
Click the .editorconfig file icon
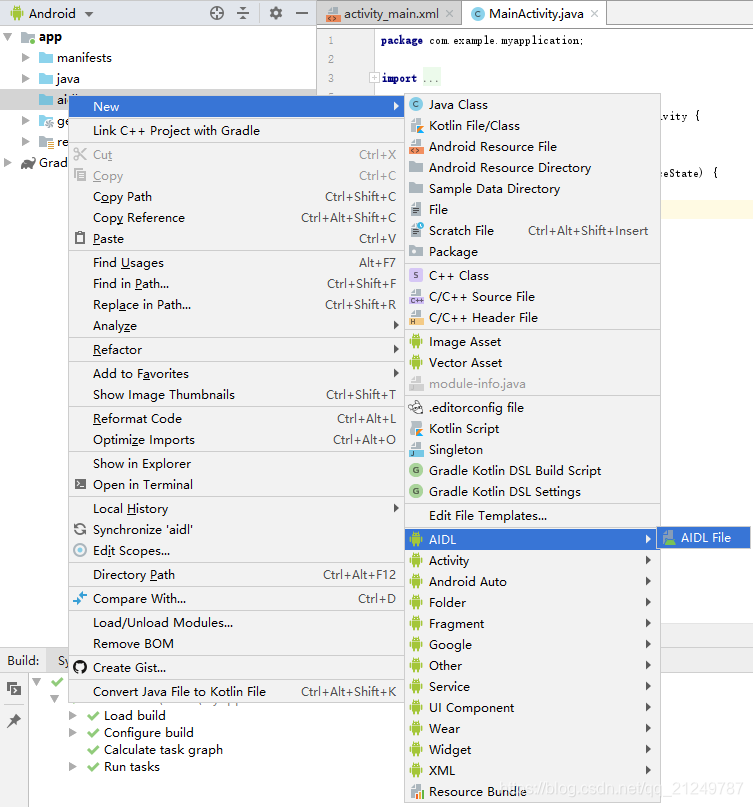tap(416, 408)
